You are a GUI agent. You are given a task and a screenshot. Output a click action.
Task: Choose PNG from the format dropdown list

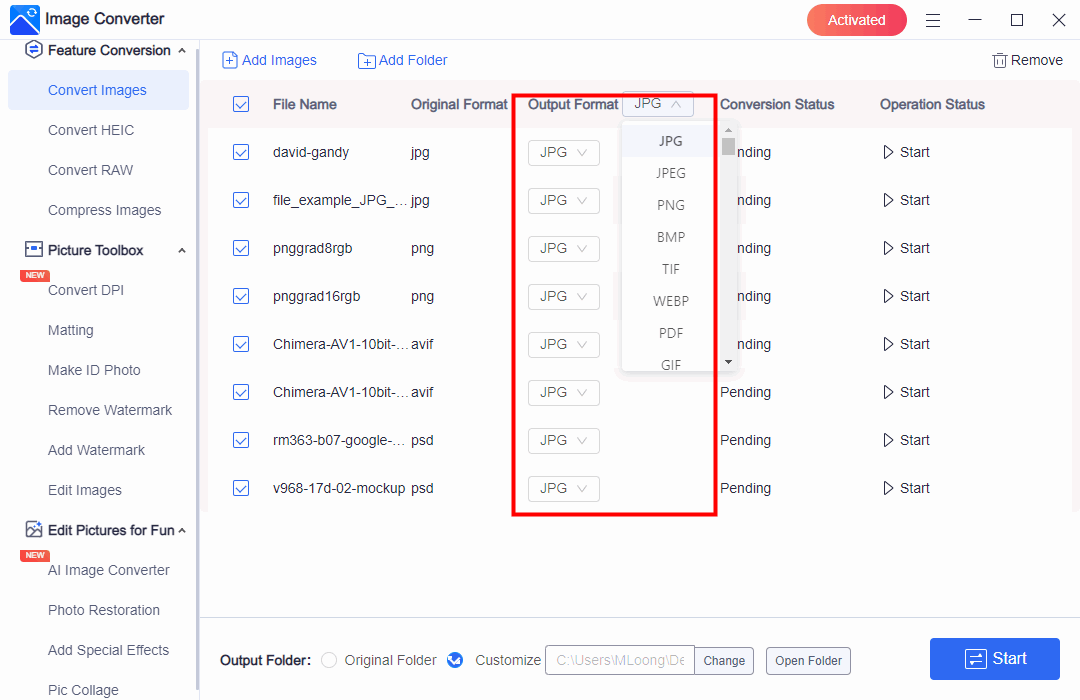coord(671,205)
